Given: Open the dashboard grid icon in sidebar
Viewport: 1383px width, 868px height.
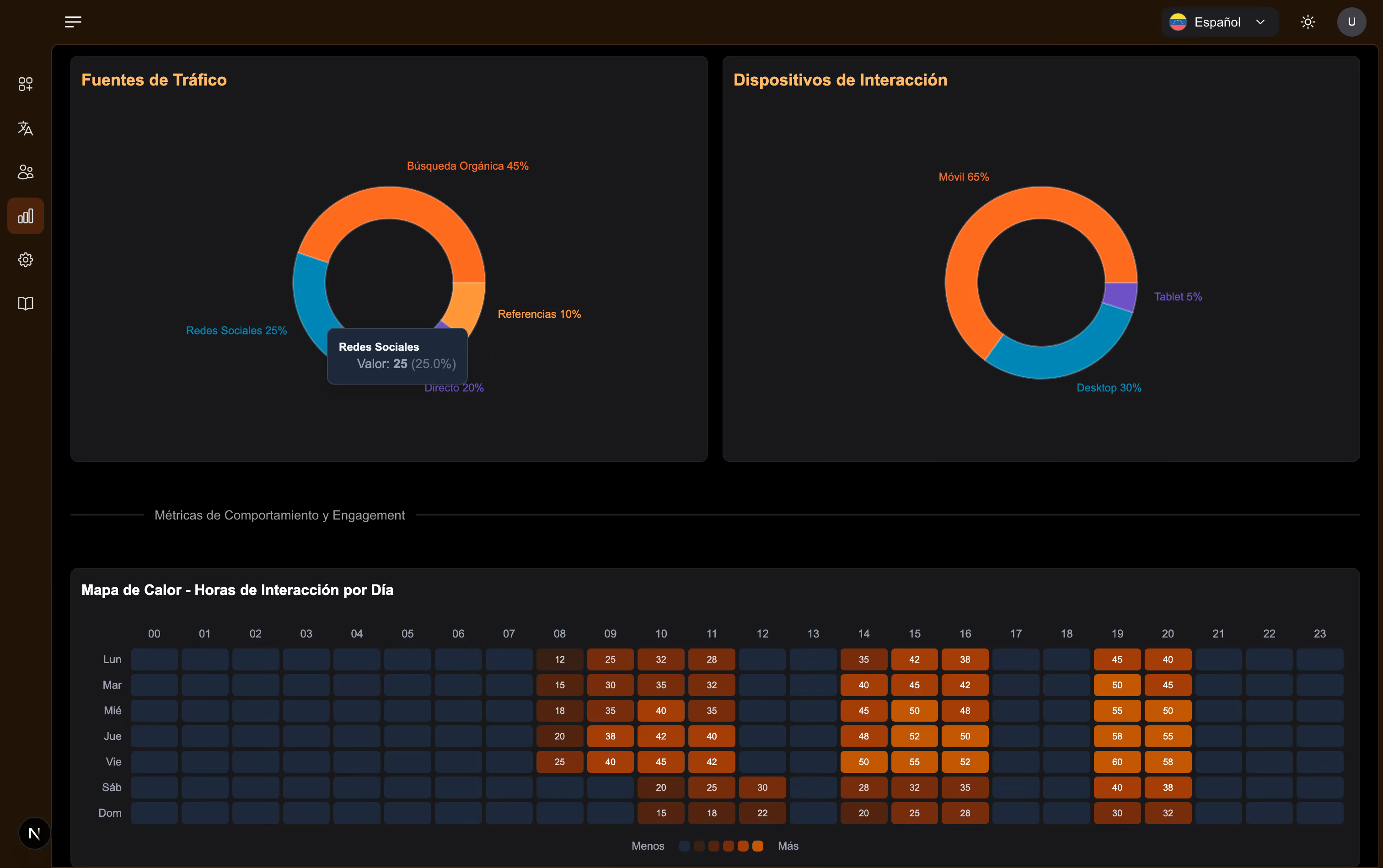Looking at the screenshot, I should point(25,85).
